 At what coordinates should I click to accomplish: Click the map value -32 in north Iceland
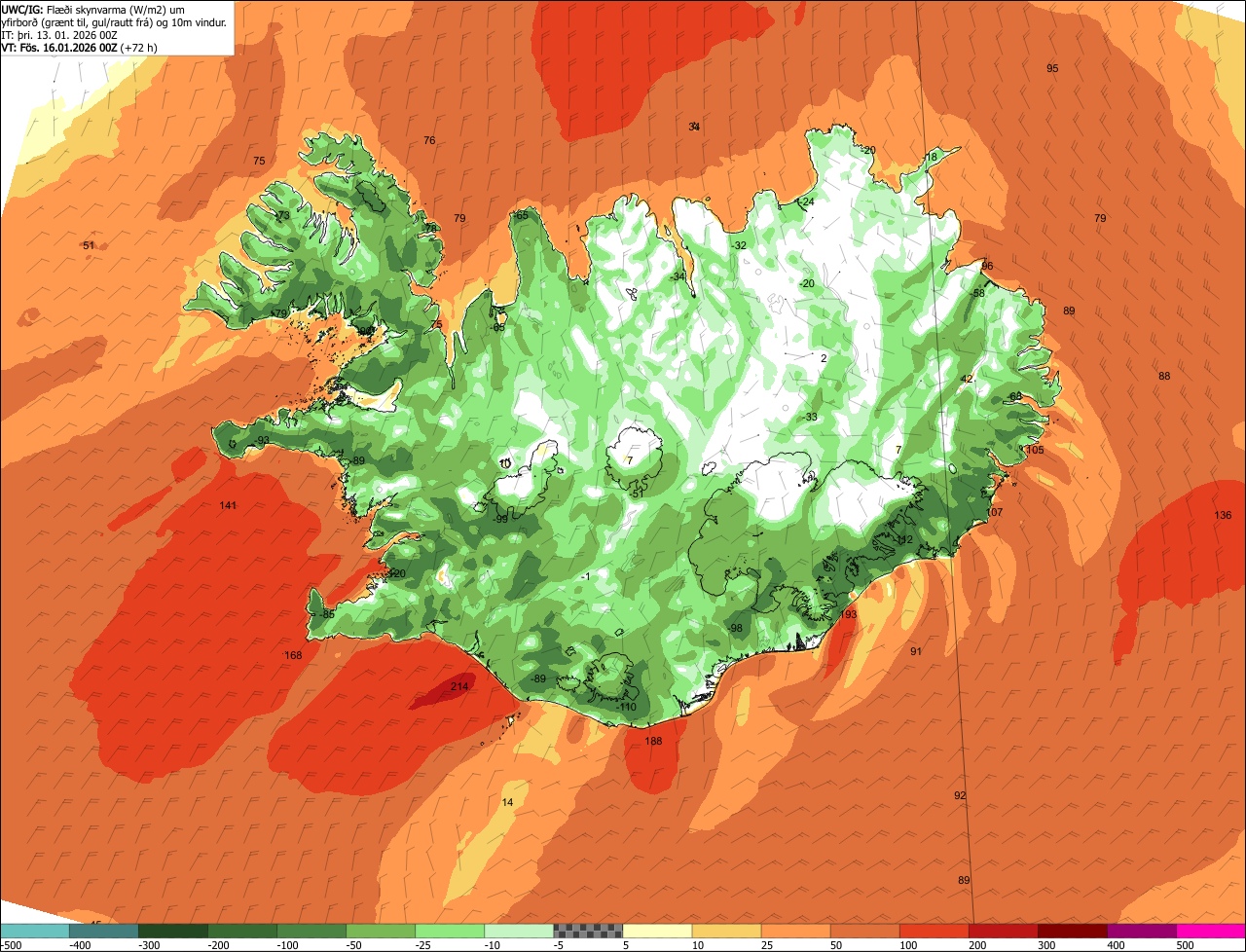click(x=740, y=245)
